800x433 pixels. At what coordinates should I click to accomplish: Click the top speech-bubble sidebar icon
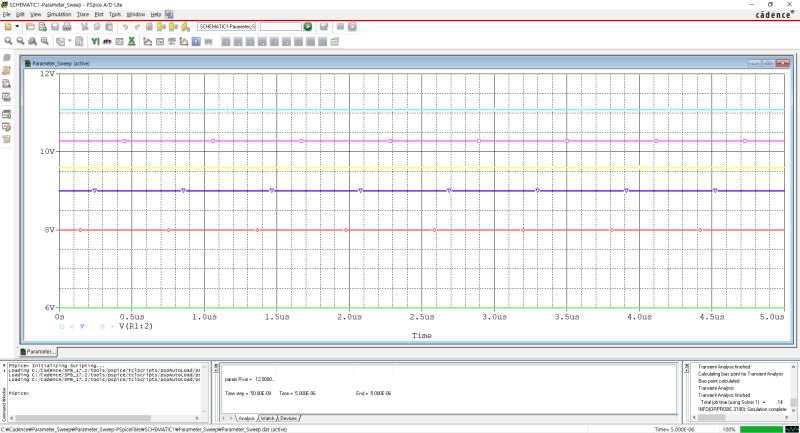(x=7, y=58)
